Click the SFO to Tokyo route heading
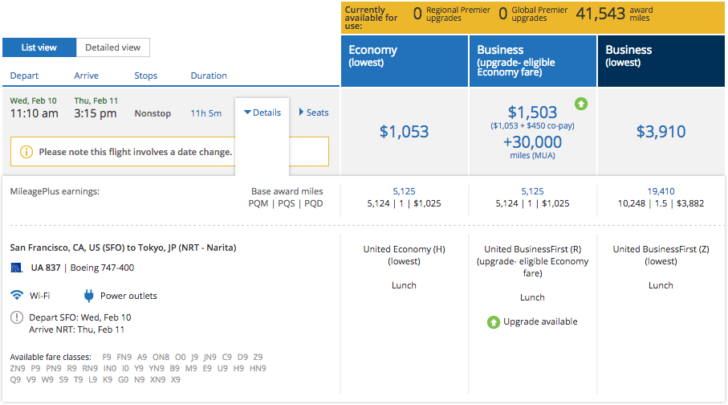The height and width of the screenshot is (405, 728). 123,248
